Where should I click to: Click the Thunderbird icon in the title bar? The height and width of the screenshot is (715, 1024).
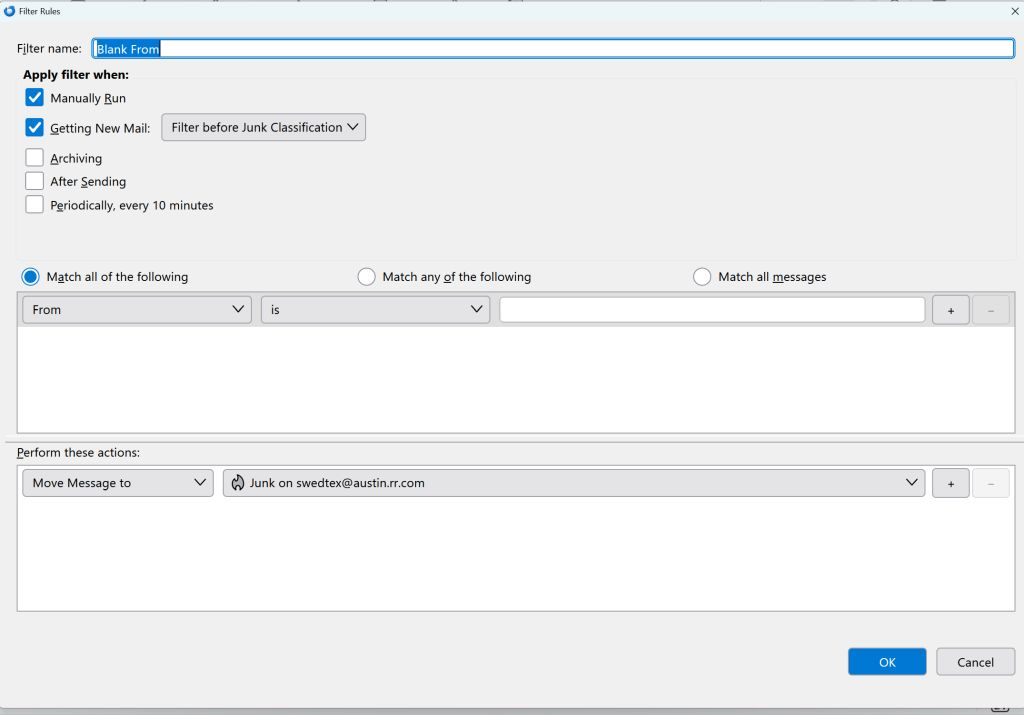[10, 11]
